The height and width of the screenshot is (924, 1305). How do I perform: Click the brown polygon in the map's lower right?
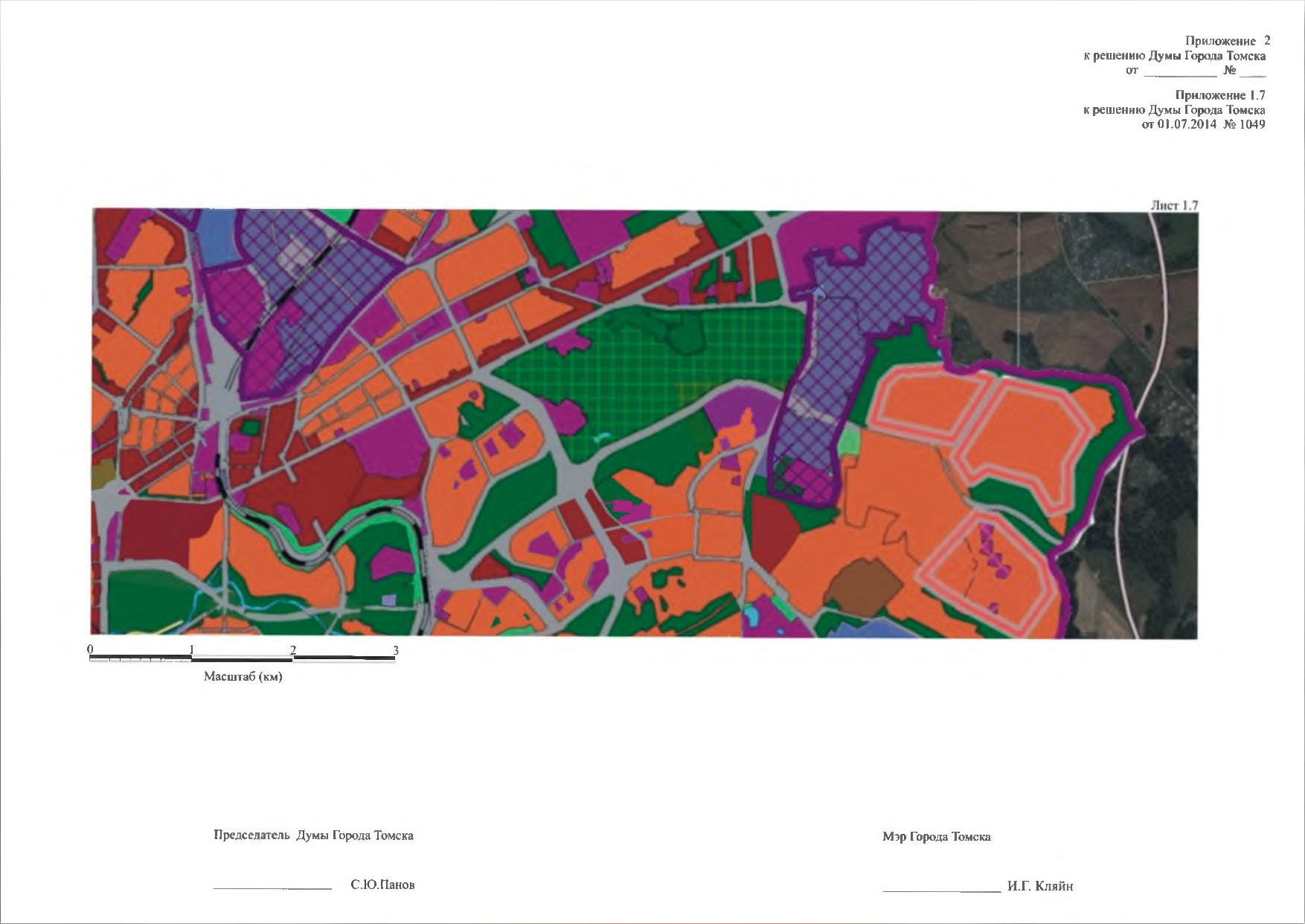pyautogui.click(x=863, y=588)
